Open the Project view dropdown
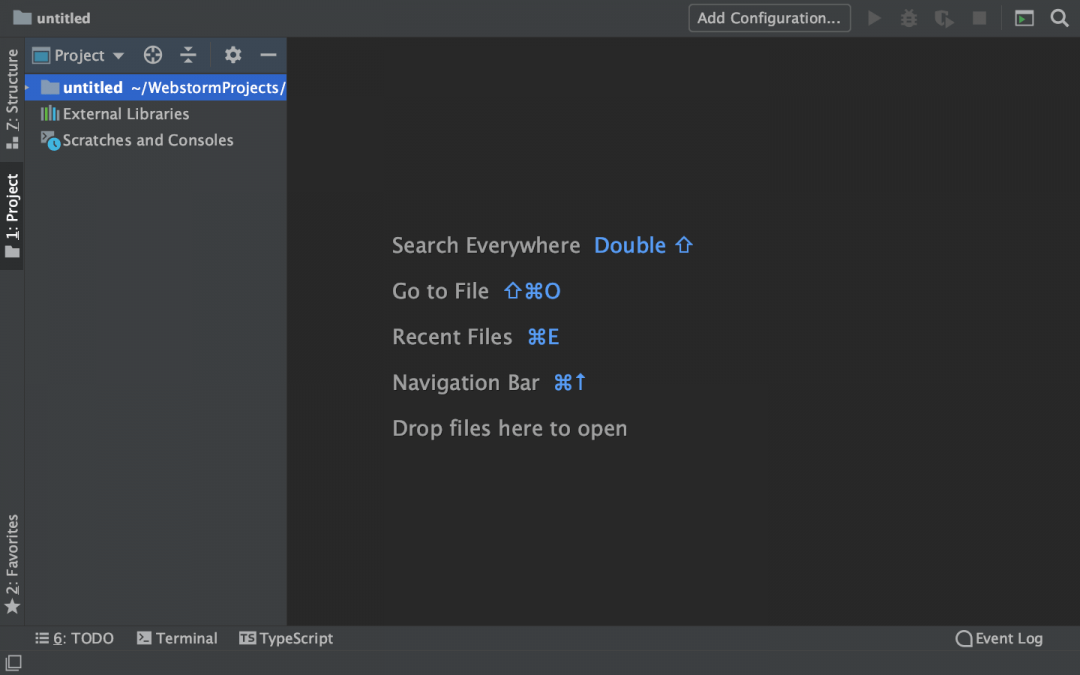 [79, 55]
